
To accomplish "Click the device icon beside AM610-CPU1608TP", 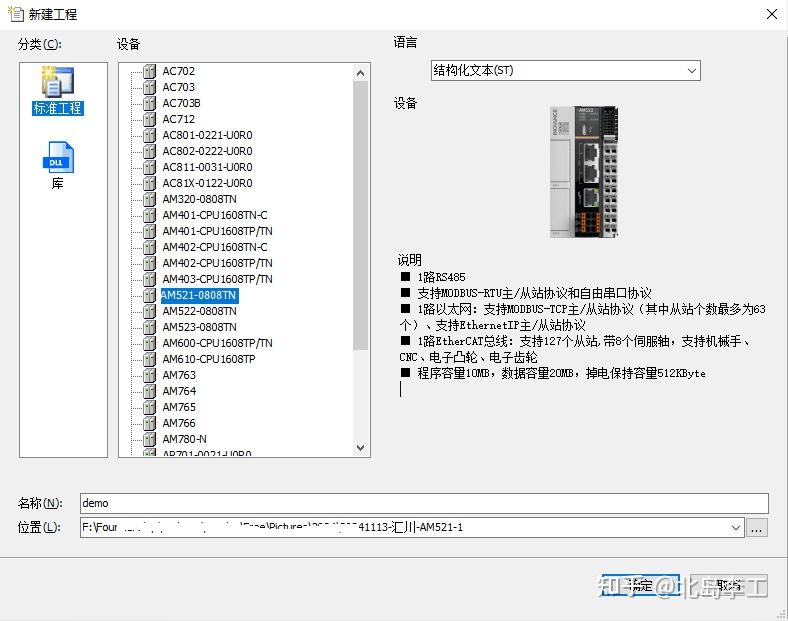I will (x=149, y=359).
